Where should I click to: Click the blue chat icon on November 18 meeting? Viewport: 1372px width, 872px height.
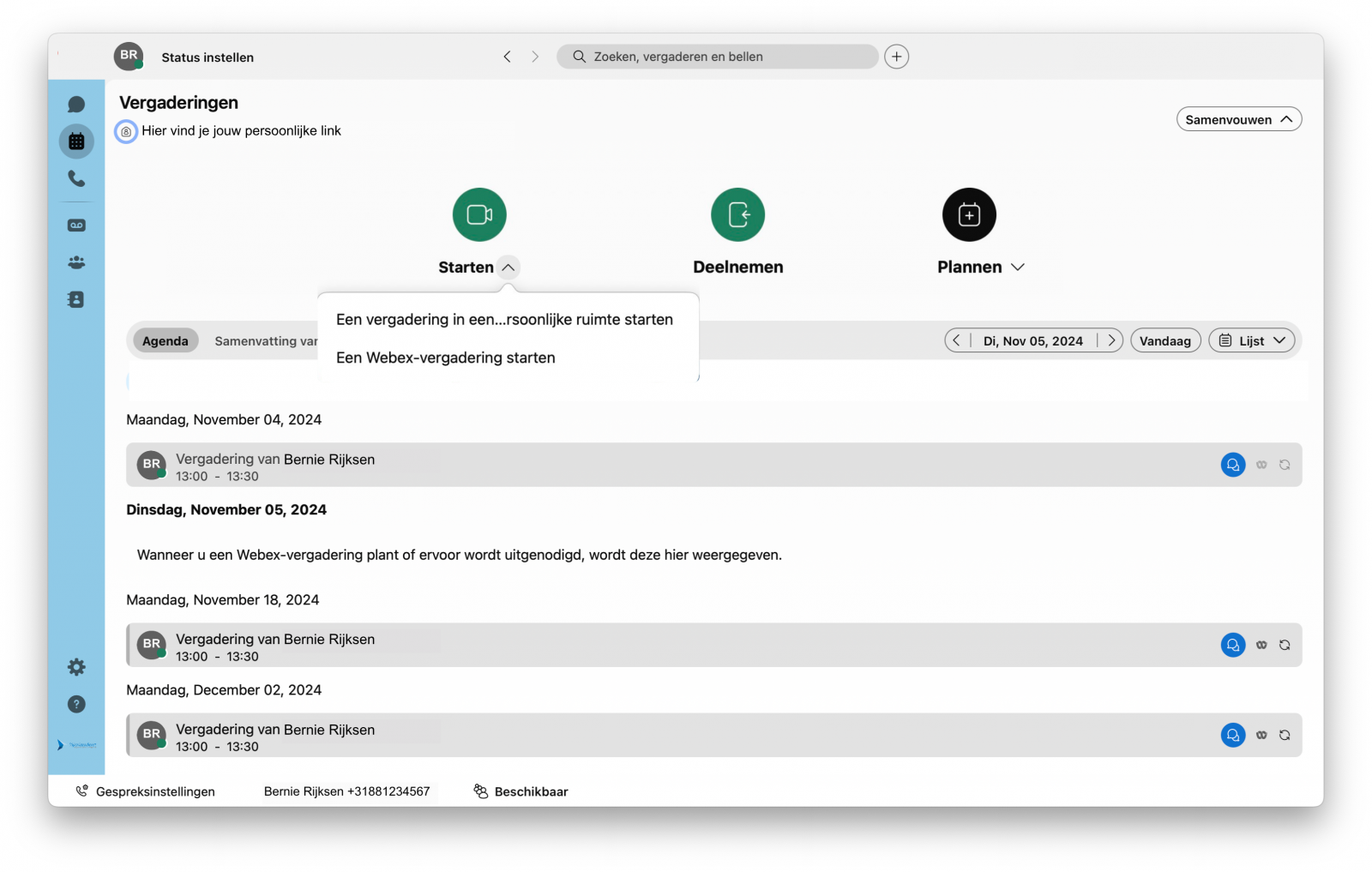point(1232,645)
